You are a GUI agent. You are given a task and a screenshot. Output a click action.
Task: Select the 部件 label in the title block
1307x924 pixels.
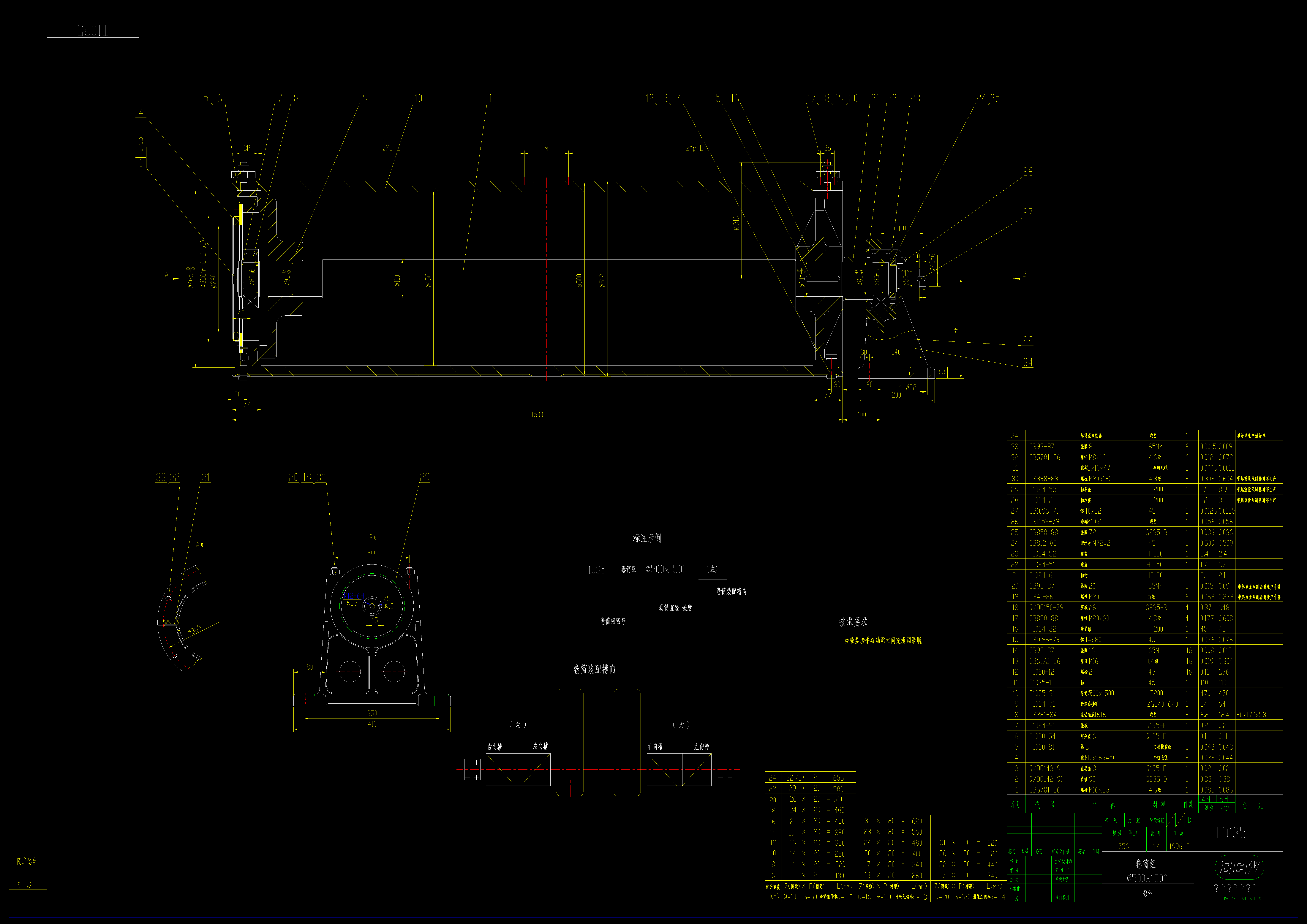pyautogui.click(x=1148, y=894)
